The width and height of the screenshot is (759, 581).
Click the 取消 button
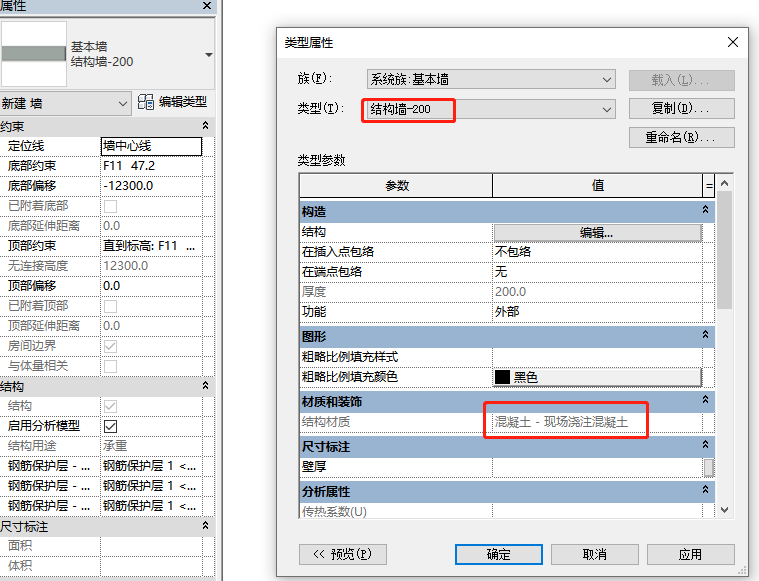pyautogui.click(x=595, y=554)
